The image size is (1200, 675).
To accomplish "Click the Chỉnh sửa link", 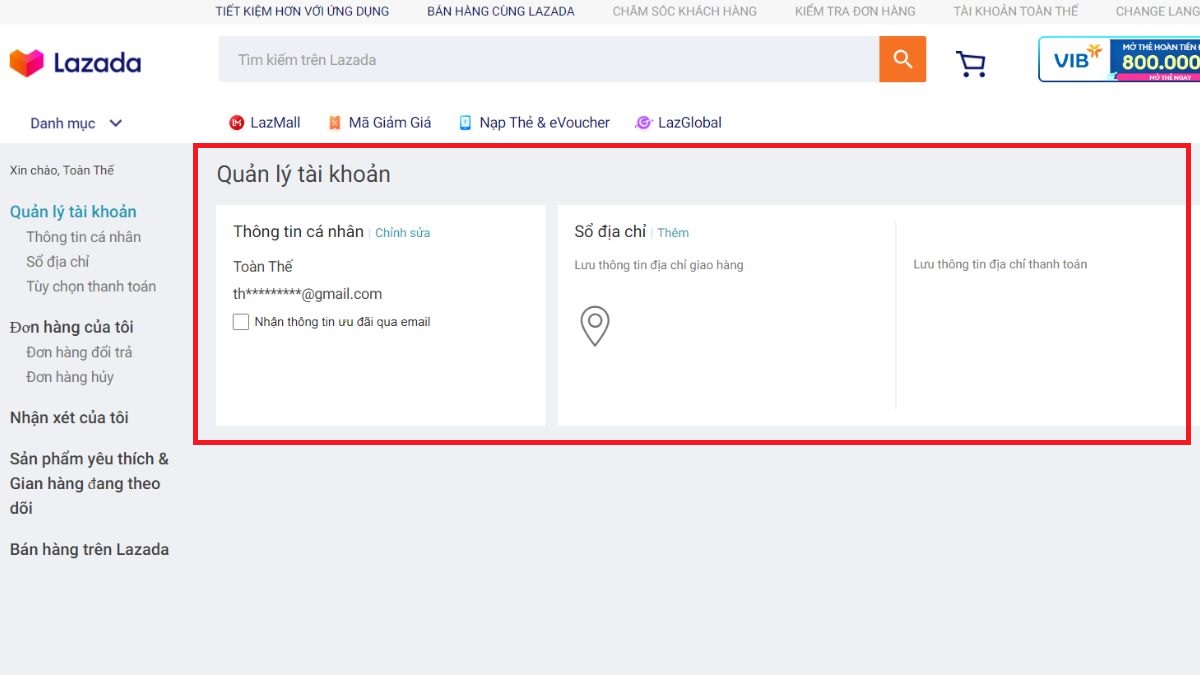I will coord(403,232).
